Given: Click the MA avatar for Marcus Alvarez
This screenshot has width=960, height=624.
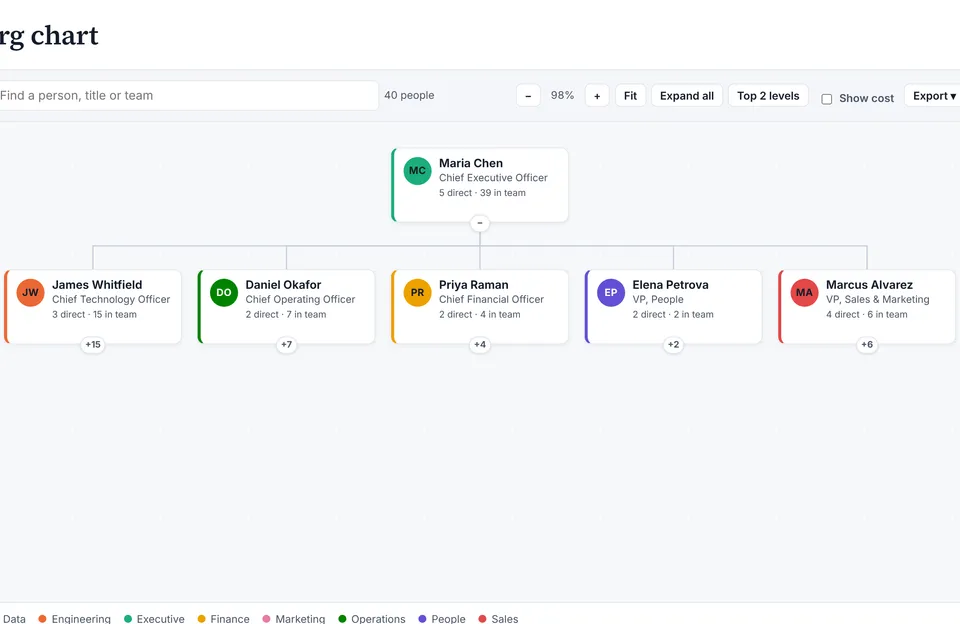Looking at the screenshot, I should pyautogui.click(x=804, y=292).
